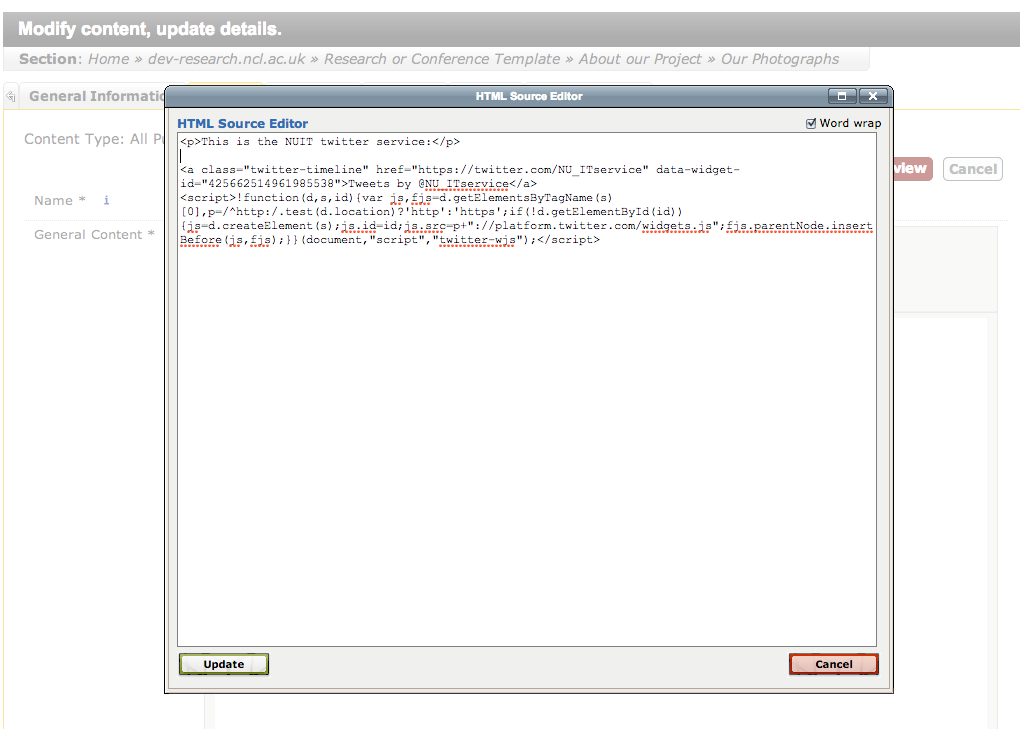Image resolution: width=1020 pixels, height=729 pixels.
Task: Click the partially hidden Preview button
Action: [x=912, y=169]
